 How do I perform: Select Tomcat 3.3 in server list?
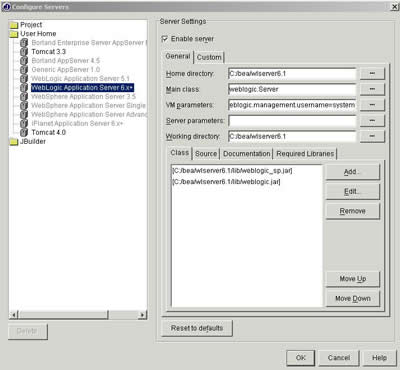pyautogui.click(x=49, y=52)
